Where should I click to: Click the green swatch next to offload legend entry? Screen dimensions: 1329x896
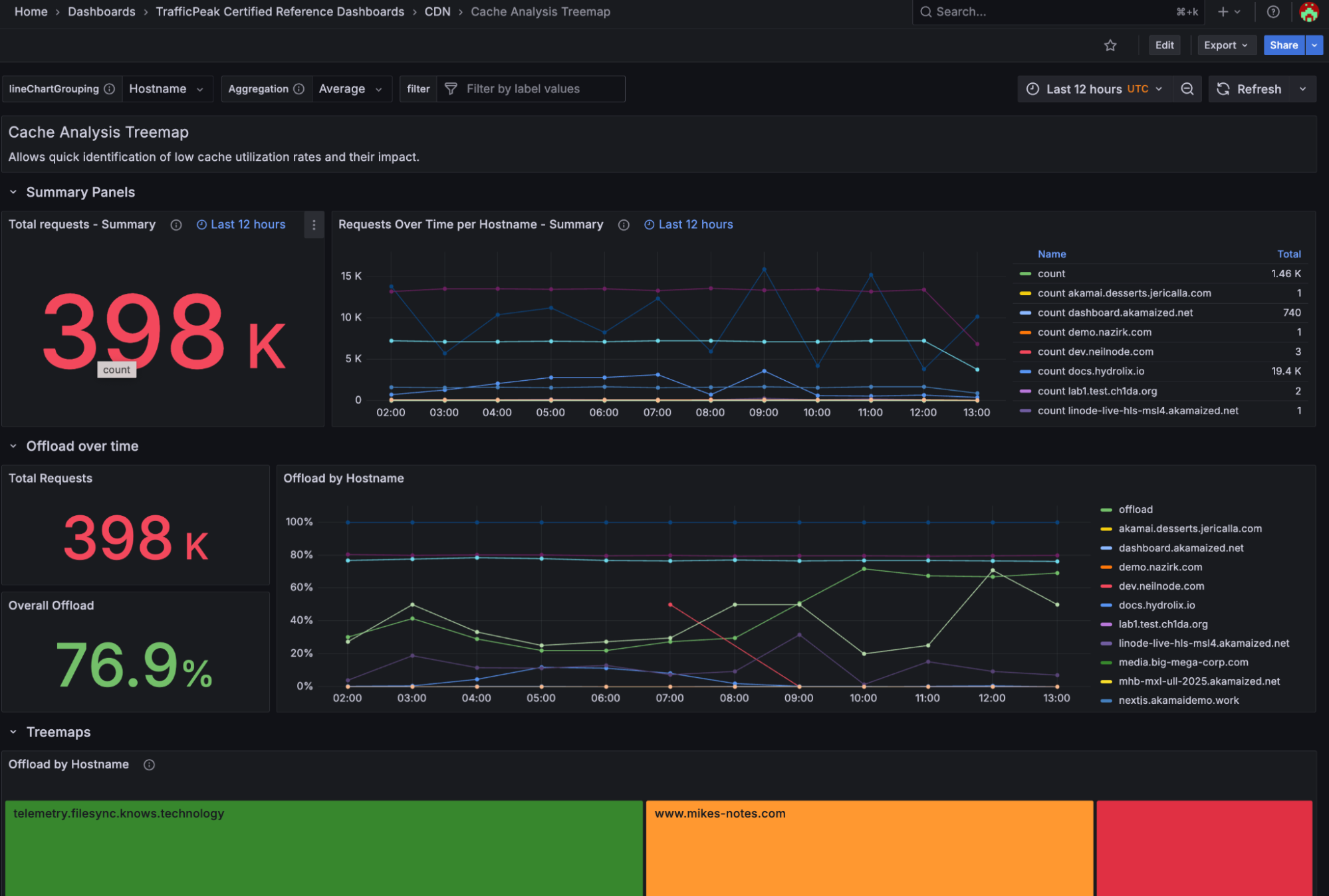coord(1106,509)
